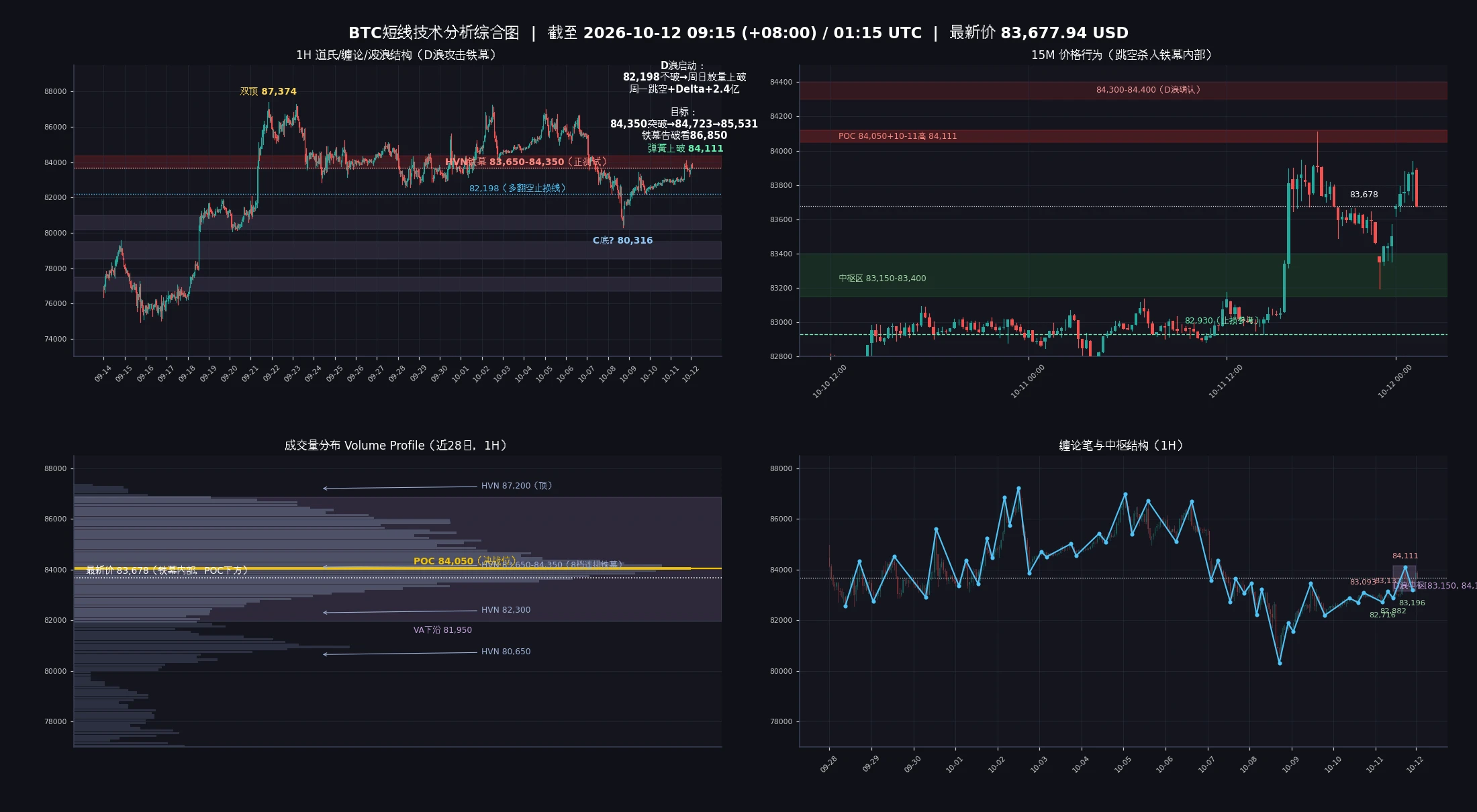
Task: Click the green 中枢区 83,150-83,400 zone label
Action: point(882,278)
